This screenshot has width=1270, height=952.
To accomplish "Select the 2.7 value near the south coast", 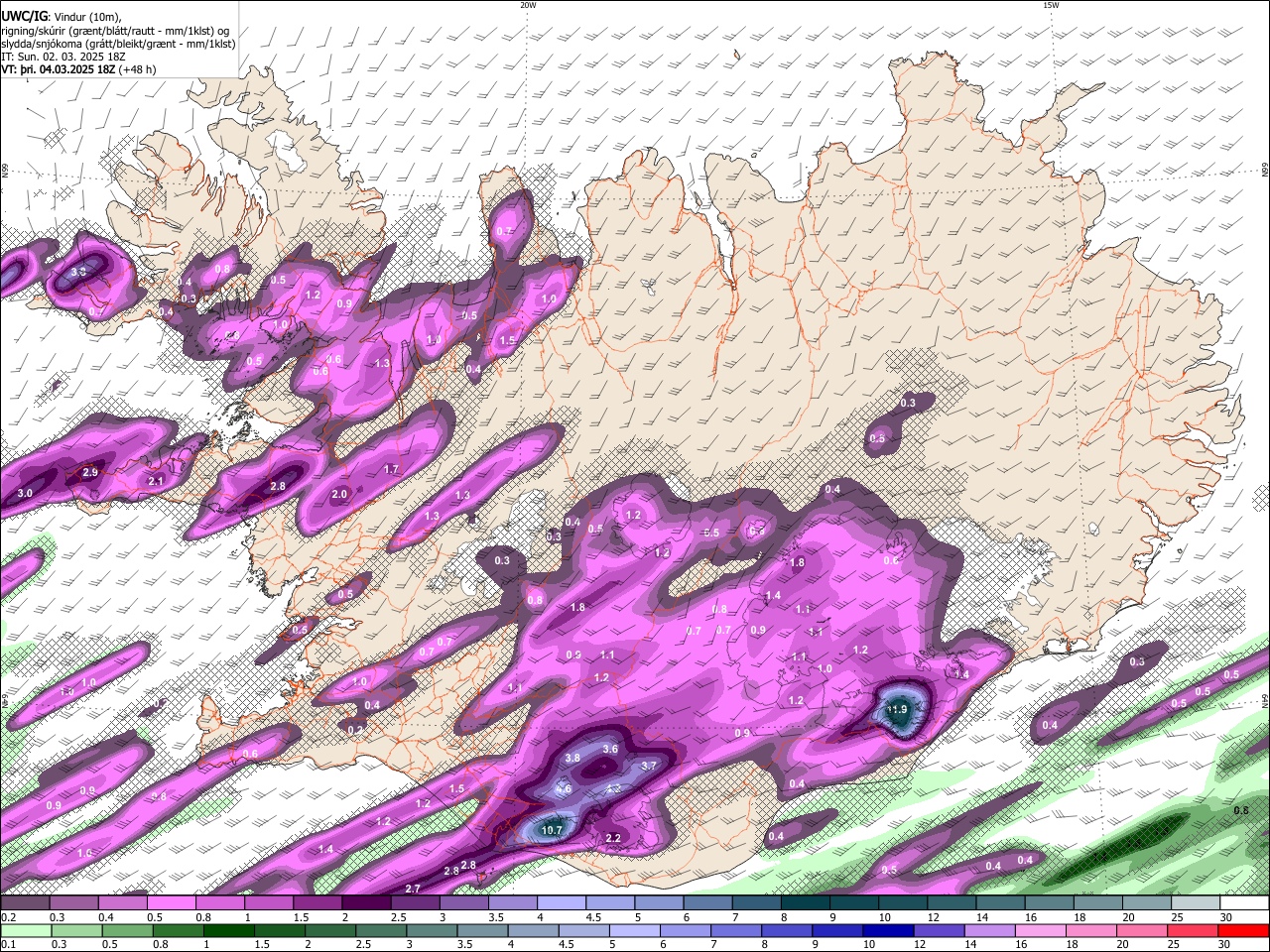I will pyautogui.click(x=414, y=889).
